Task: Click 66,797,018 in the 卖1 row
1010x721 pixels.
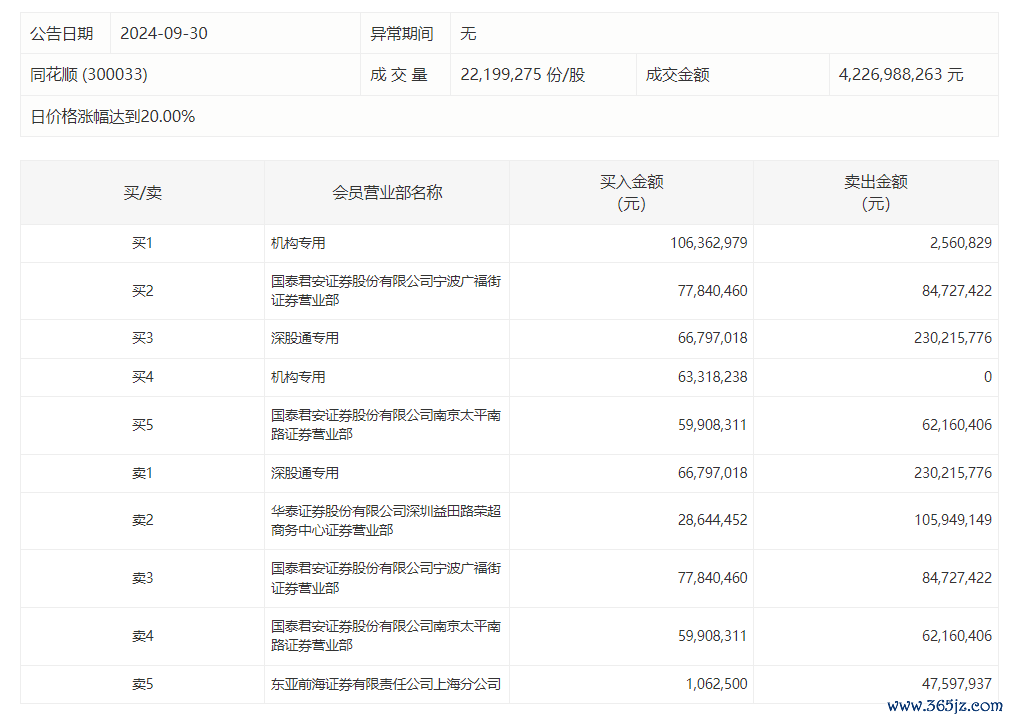Action: (x=712, y=473)
